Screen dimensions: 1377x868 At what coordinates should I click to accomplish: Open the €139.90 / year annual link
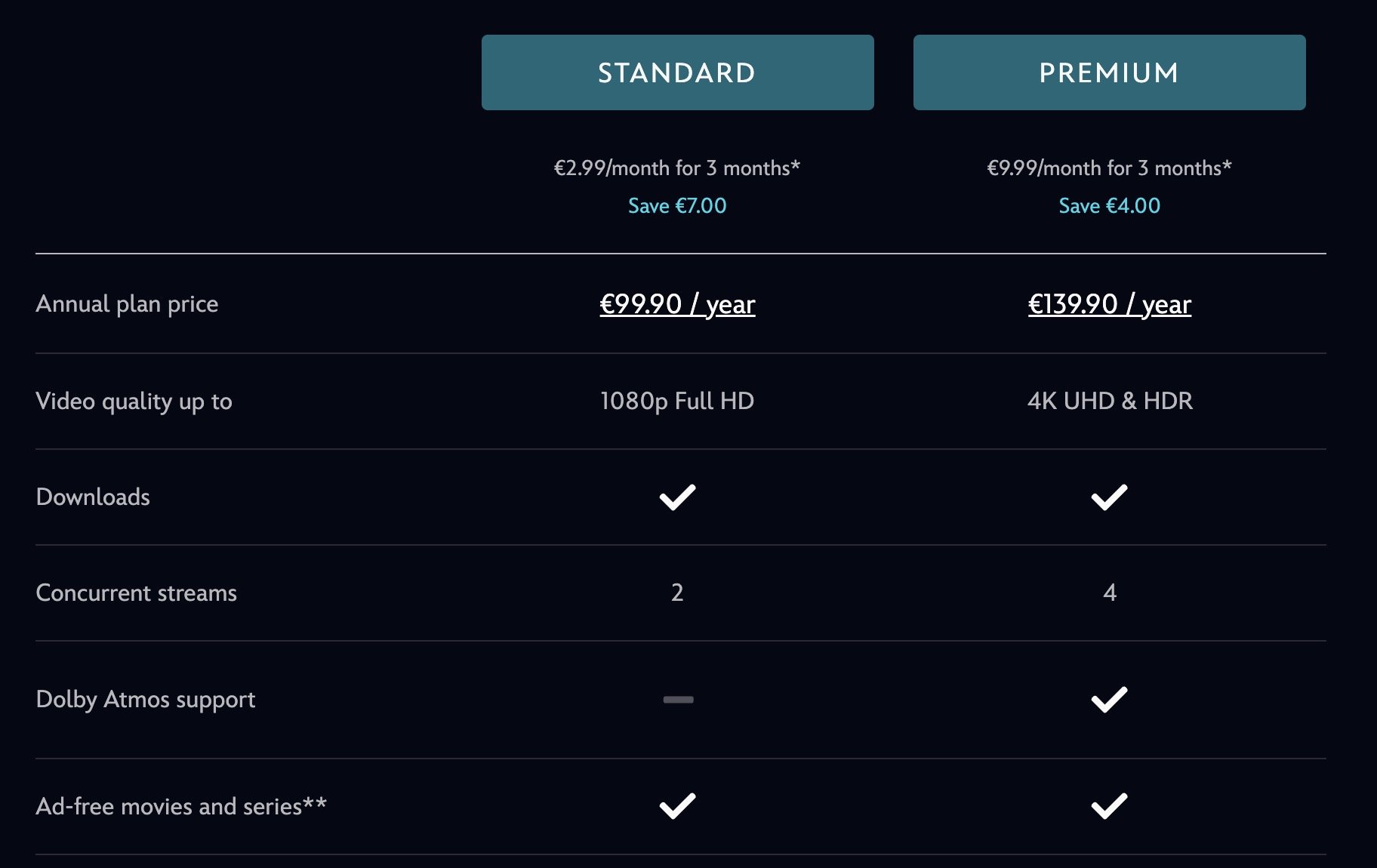pyautogui.click(x=1109, y=304)
